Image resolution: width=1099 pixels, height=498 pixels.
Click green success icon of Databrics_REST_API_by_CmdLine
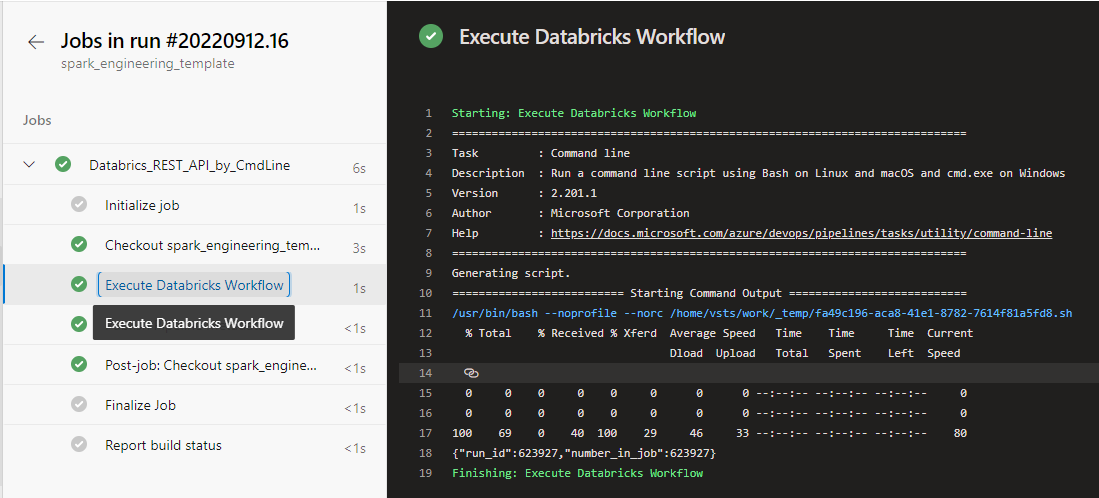[x=63, y=165]
